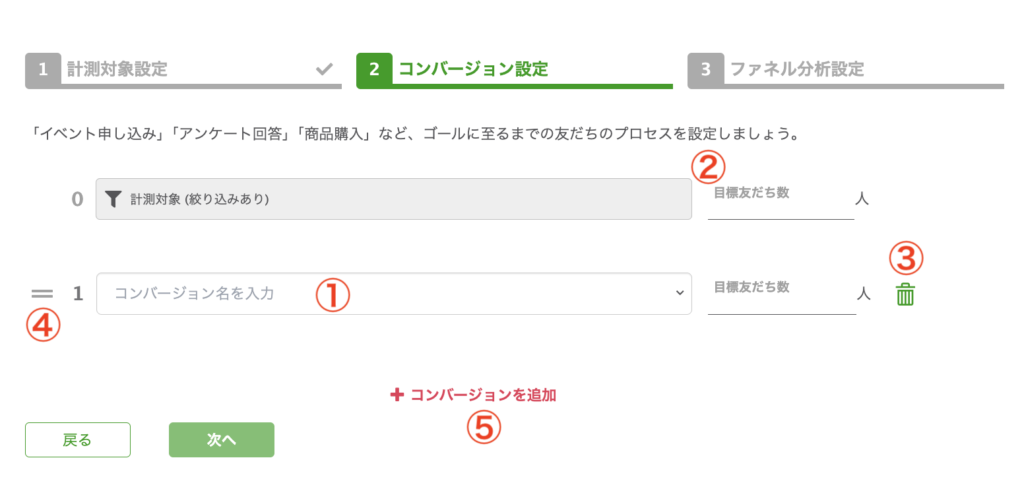The image size is (1024, 491).
Task: Click the drag handle for conversion 1
Action: 41,294
